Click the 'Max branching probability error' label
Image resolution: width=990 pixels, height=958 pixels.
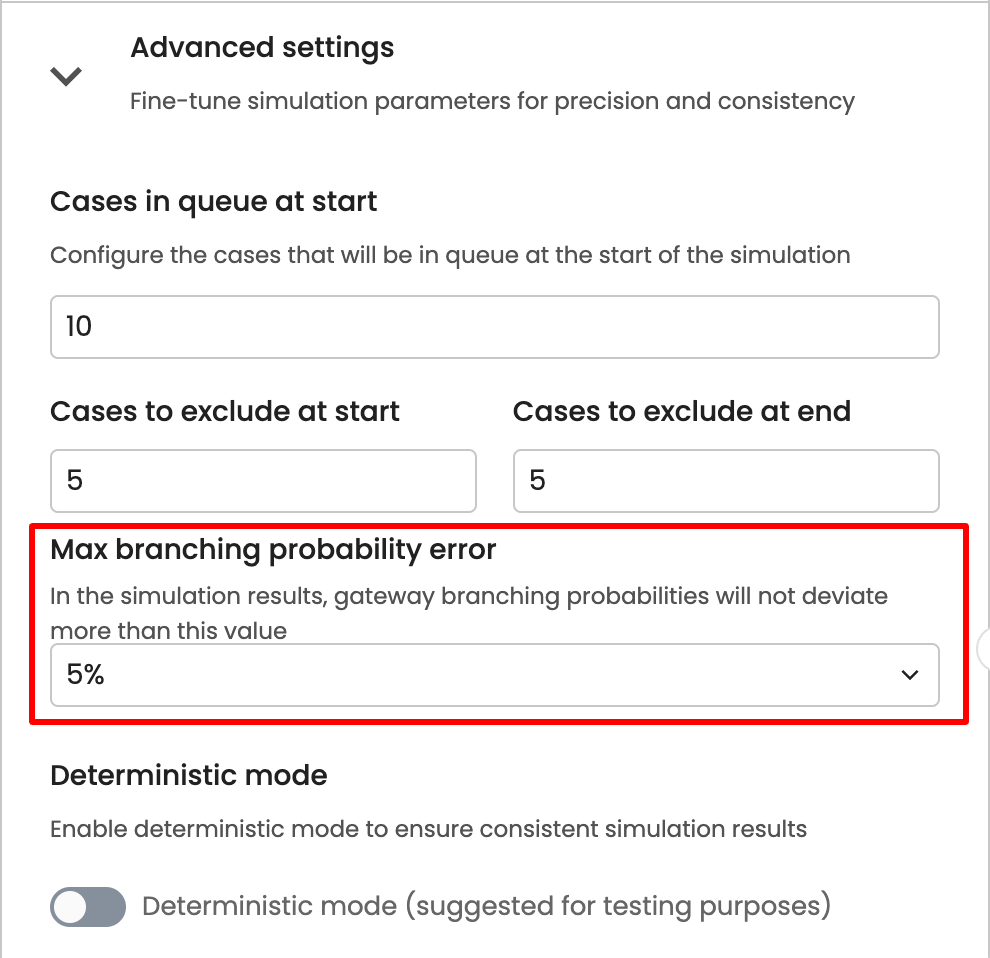[273, 550]
